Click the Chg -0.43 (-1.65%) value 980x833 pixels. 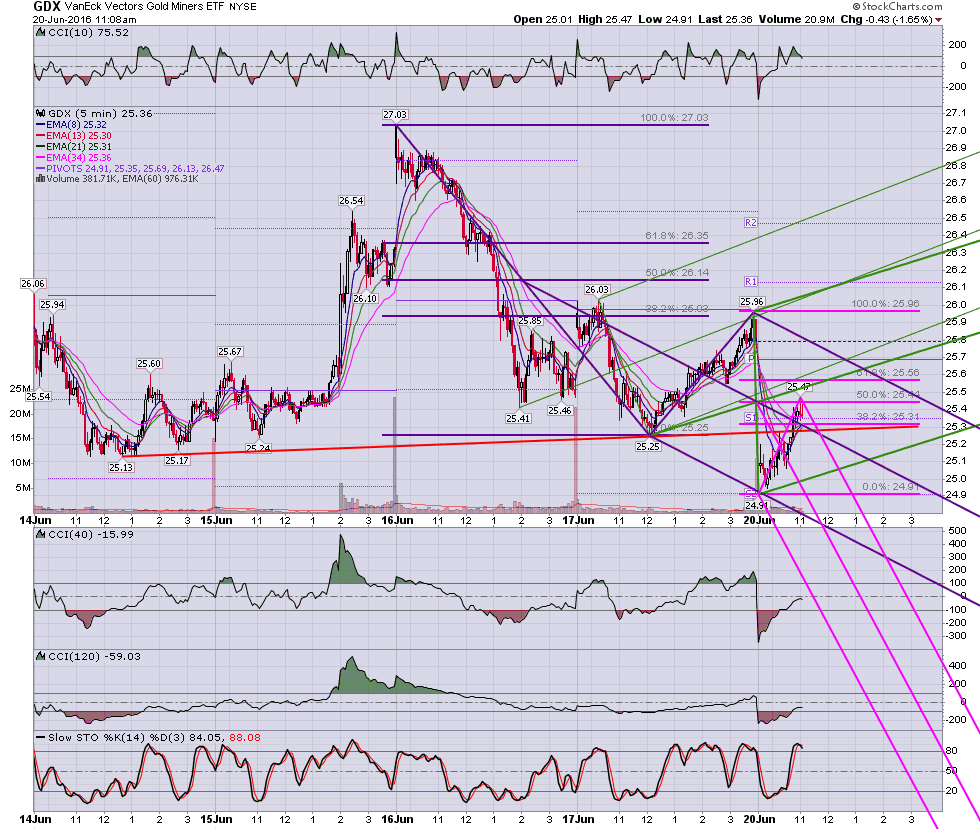(x=886, y=19)
